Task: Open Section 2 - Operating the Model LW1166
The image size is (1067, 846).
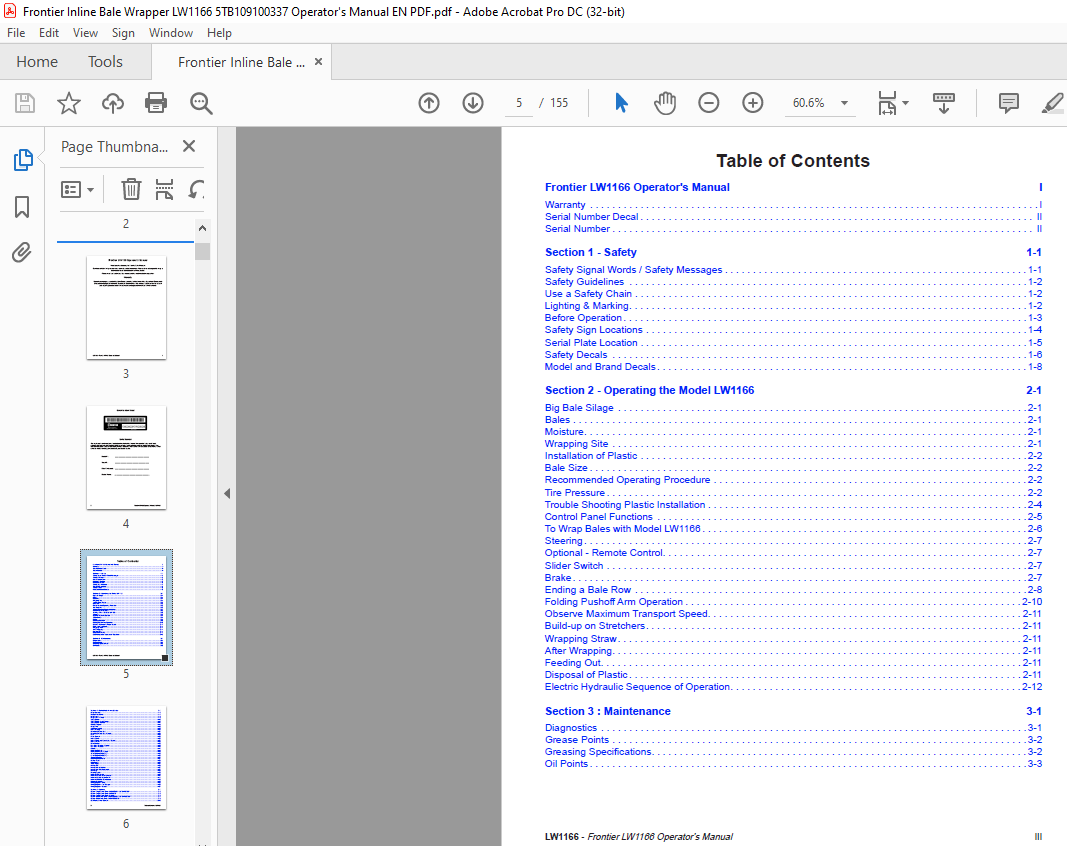Action: (x=649, y=390)
